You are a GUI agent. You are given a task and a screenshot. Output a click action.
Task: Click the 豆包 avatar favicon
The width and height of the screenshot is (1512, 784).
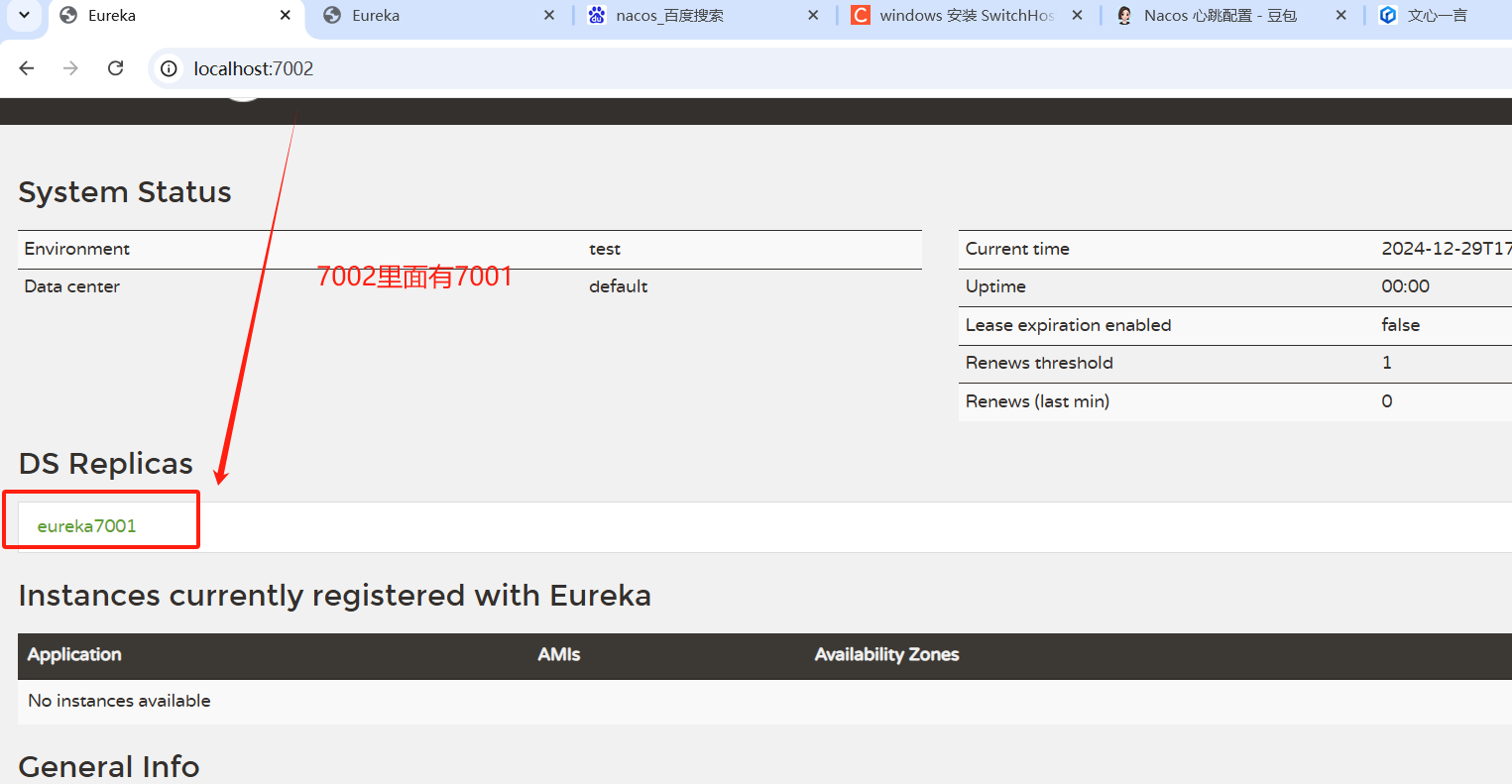pyautogui.click(x=1124, y=16)
